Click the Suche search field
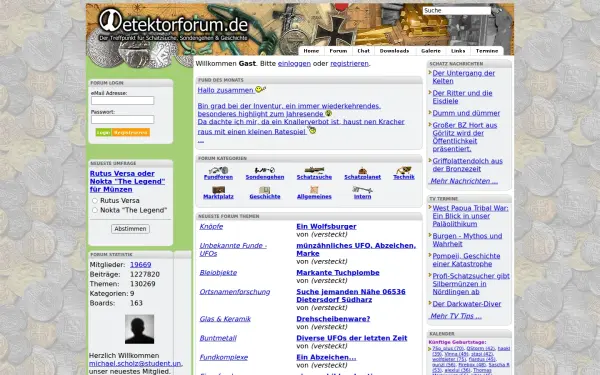Image resolution: width=600 pixels, height=375 pixels. (x=457, y=11)
